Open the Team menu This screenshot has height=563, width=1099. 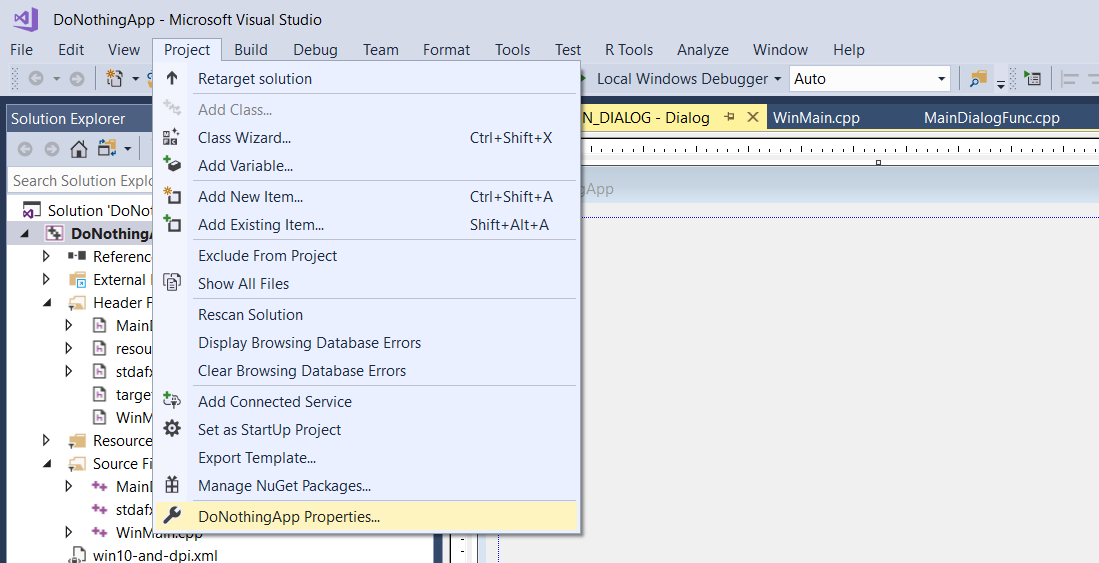point(381,50)
